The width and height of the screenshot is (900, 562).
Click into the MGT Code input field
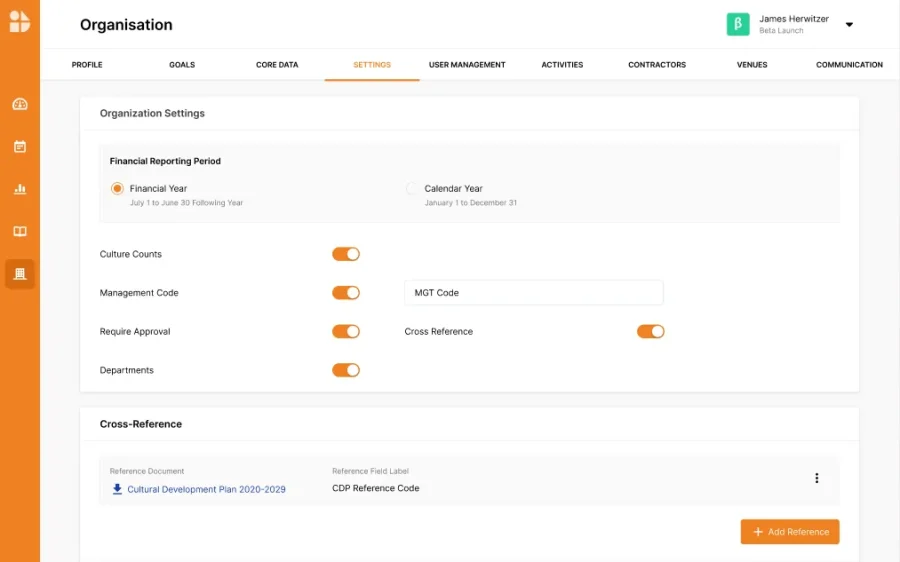pos(534,293)
